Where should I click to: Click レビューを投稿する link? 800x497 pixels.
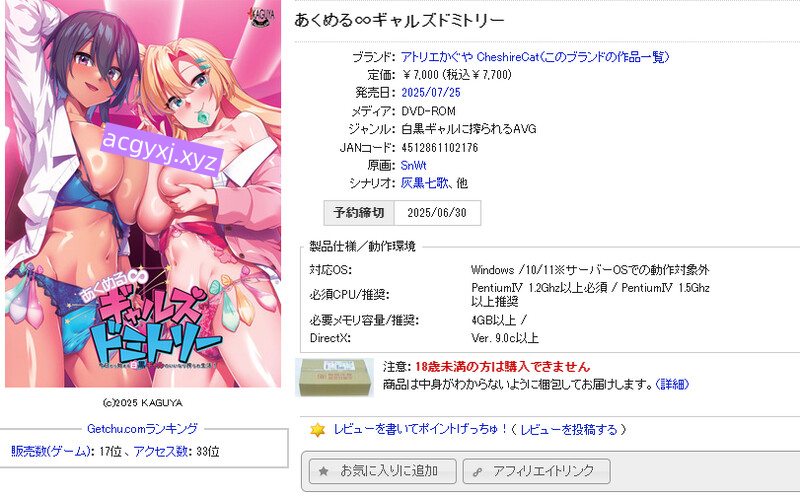(568, 430)
